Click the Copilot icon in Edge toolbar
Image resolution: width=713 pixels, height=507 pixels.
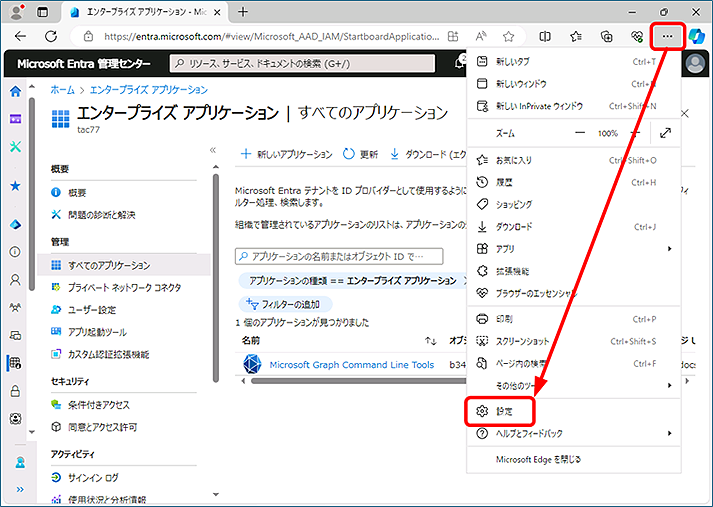696,36
